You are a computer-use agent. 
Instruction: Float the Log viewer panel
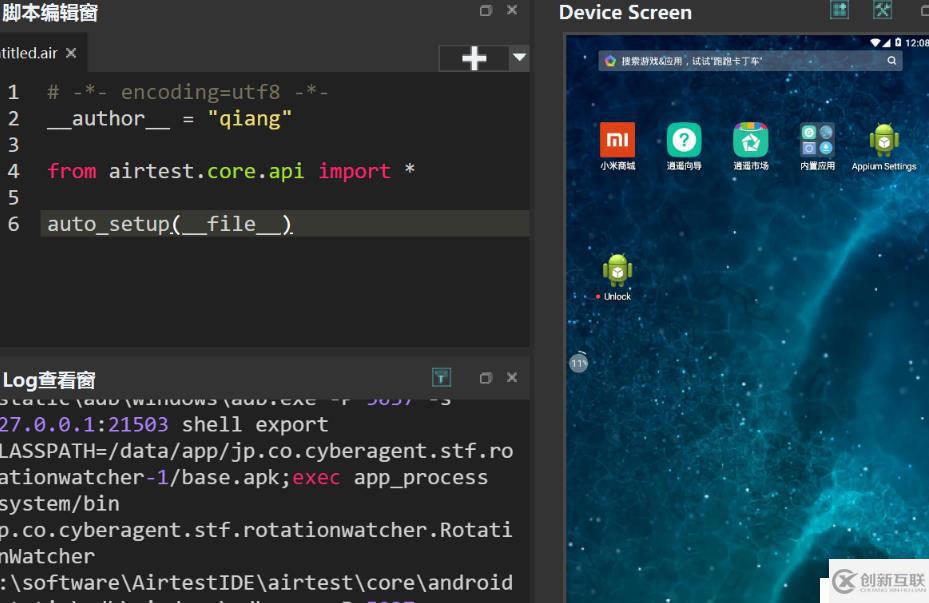486,378
